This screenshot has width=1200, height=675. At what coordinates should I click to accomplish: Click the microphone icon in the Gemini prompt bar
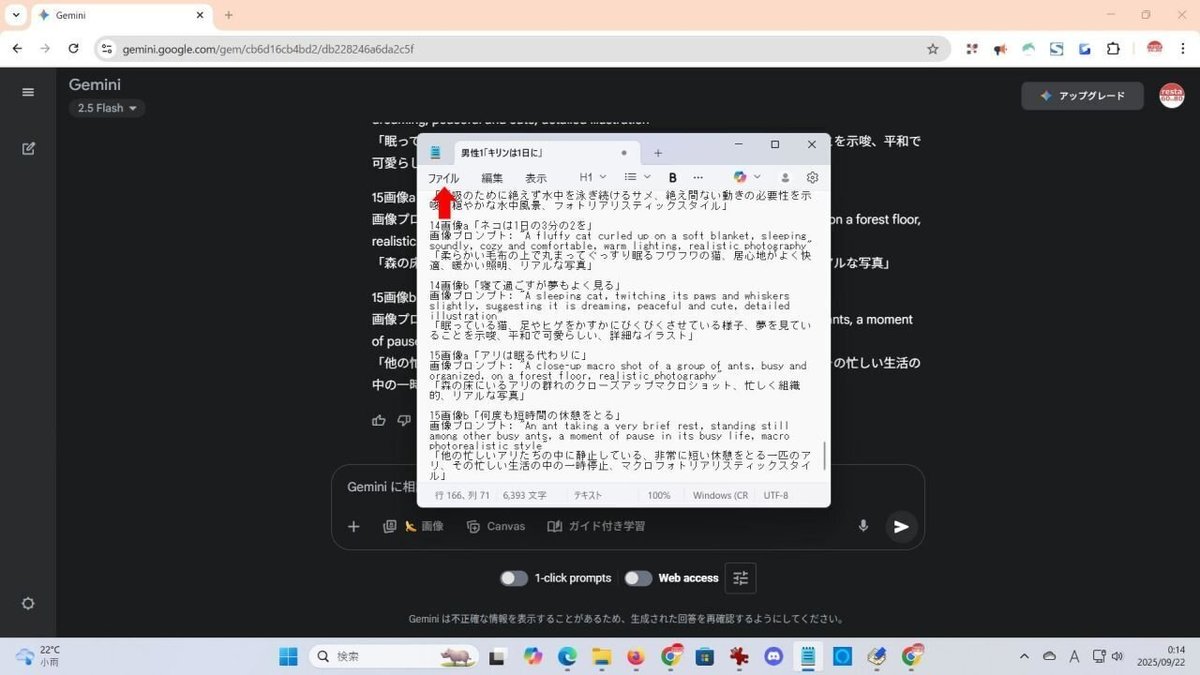tap(863, 525)
